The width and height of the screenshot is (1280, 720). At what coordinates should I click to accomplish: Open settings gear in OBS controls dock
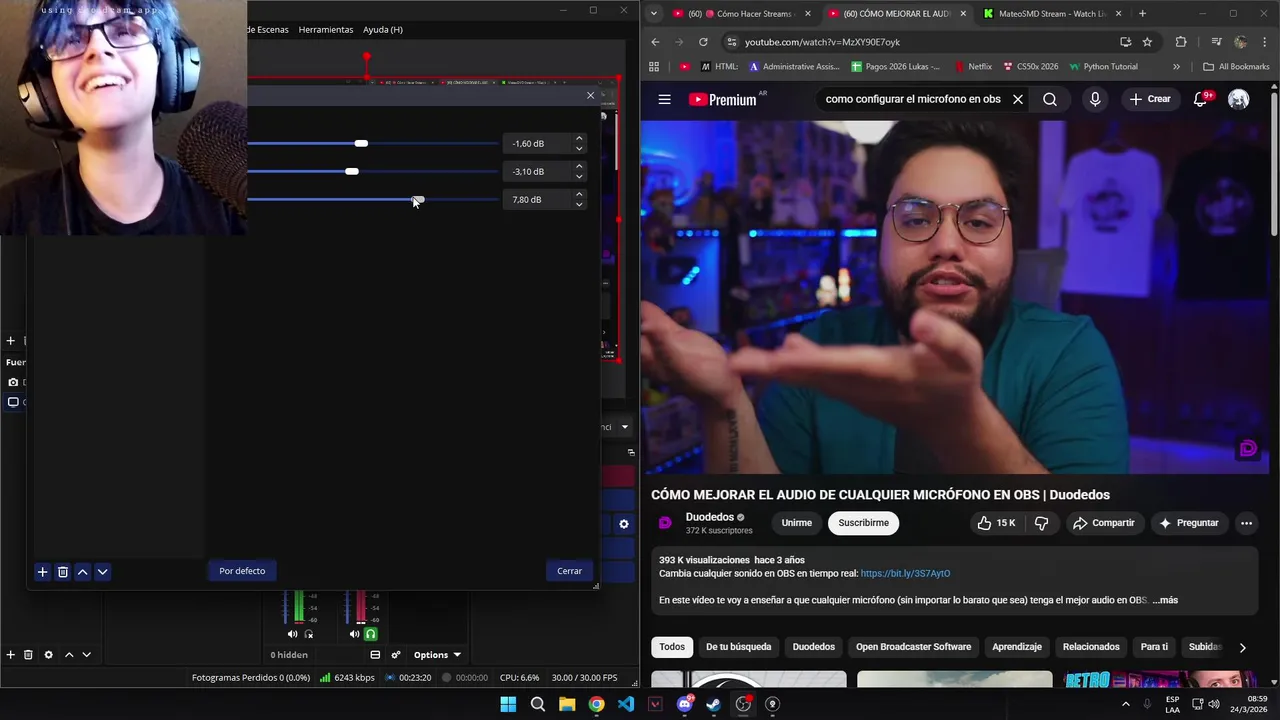(624, 524)
